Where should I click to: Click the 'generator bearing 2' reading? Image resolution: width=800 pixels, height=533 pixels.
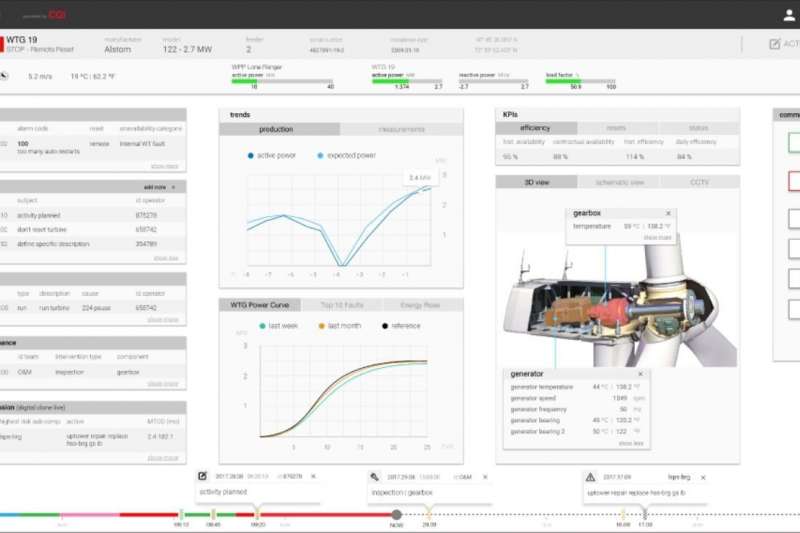[x=577, y=432]
